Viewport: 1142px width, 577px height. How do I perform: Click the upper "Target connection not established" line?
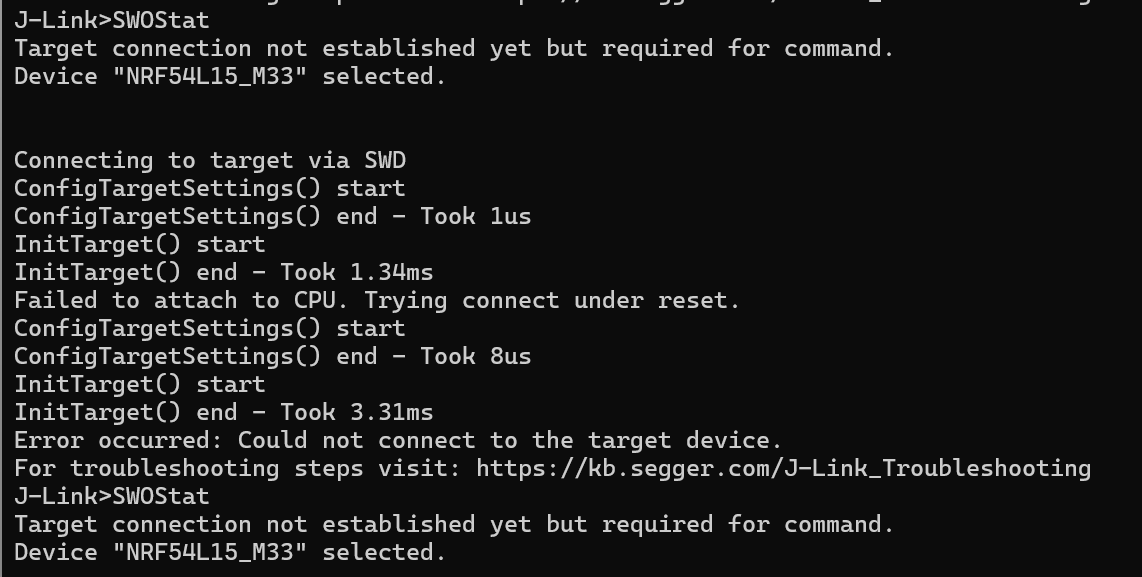453,48
